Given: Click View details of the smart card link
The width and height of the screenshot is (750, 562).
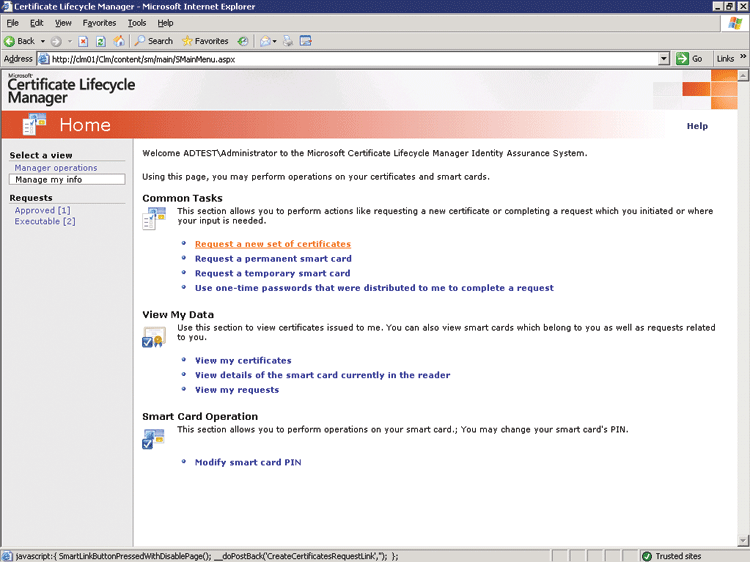Looking at the screenshot, I should tap(322, 375).
